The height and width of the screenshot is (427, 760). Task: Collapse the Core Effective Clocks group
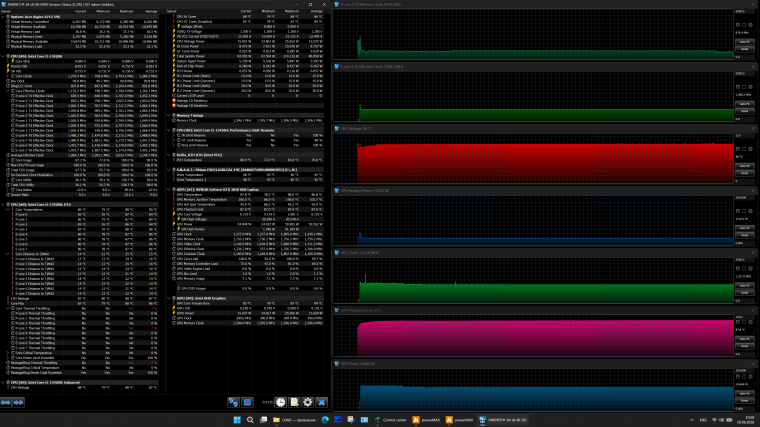click(x=7, y=91)
